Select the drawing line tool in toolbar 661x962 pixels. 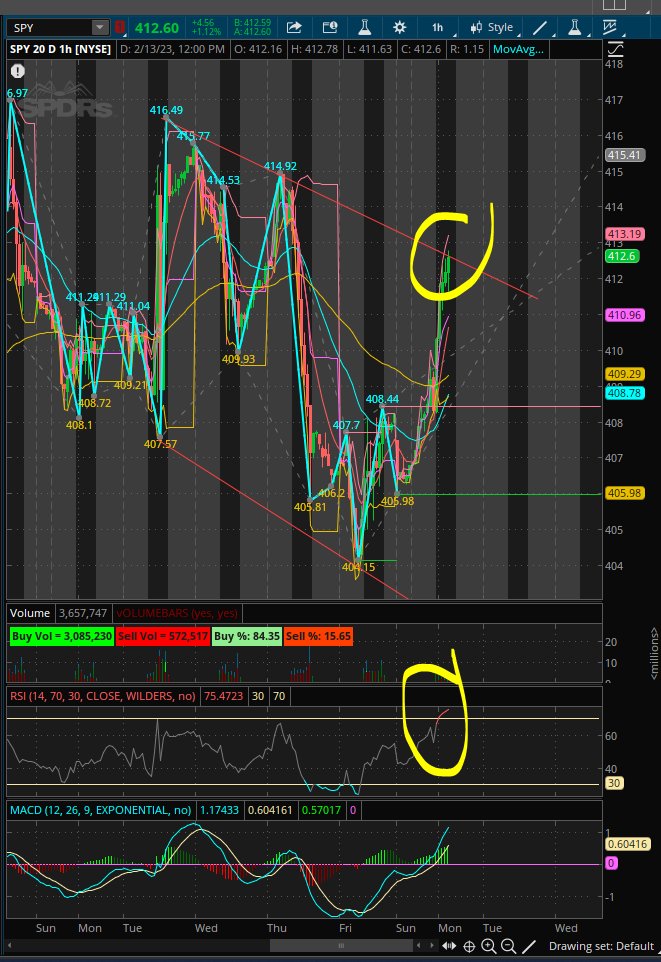(x=539, y=28)
